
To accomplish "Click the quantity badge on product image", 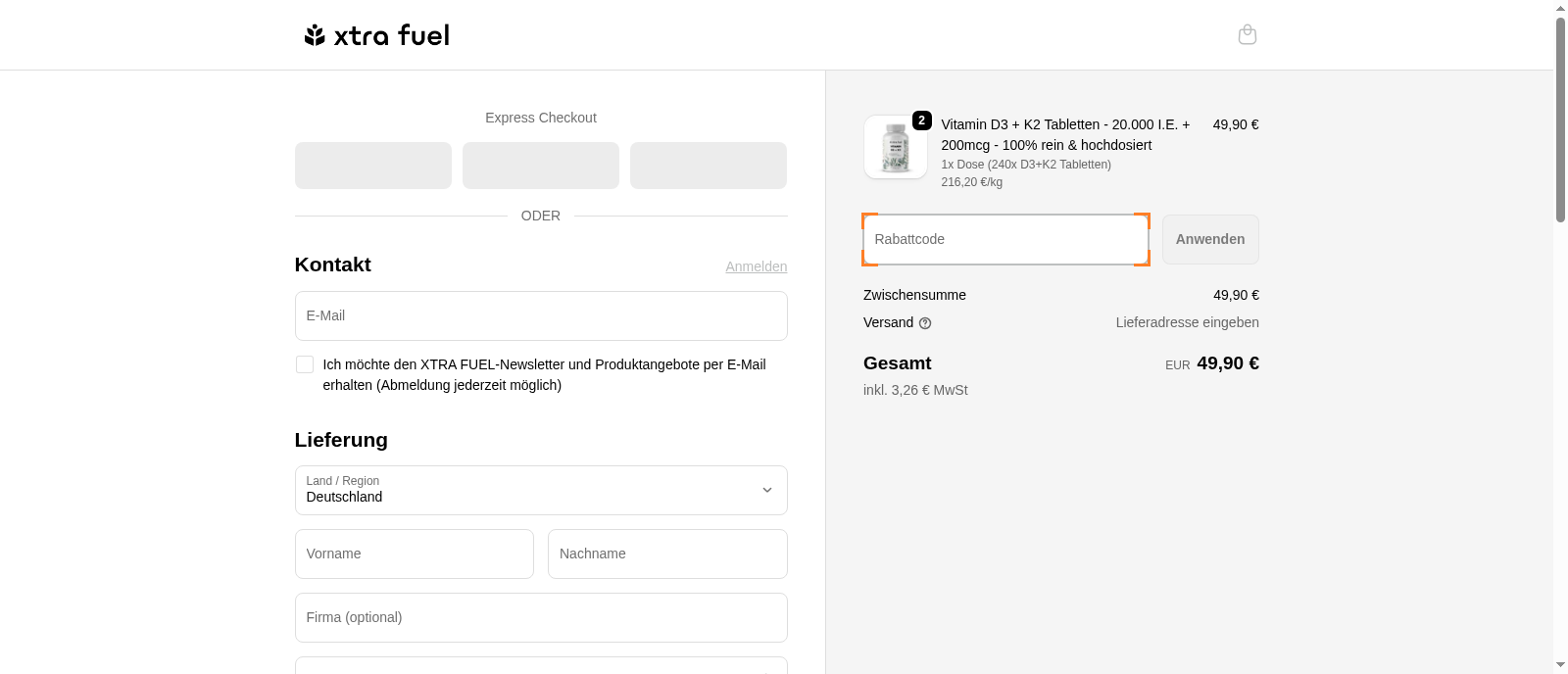I will (x=921, y=120).
